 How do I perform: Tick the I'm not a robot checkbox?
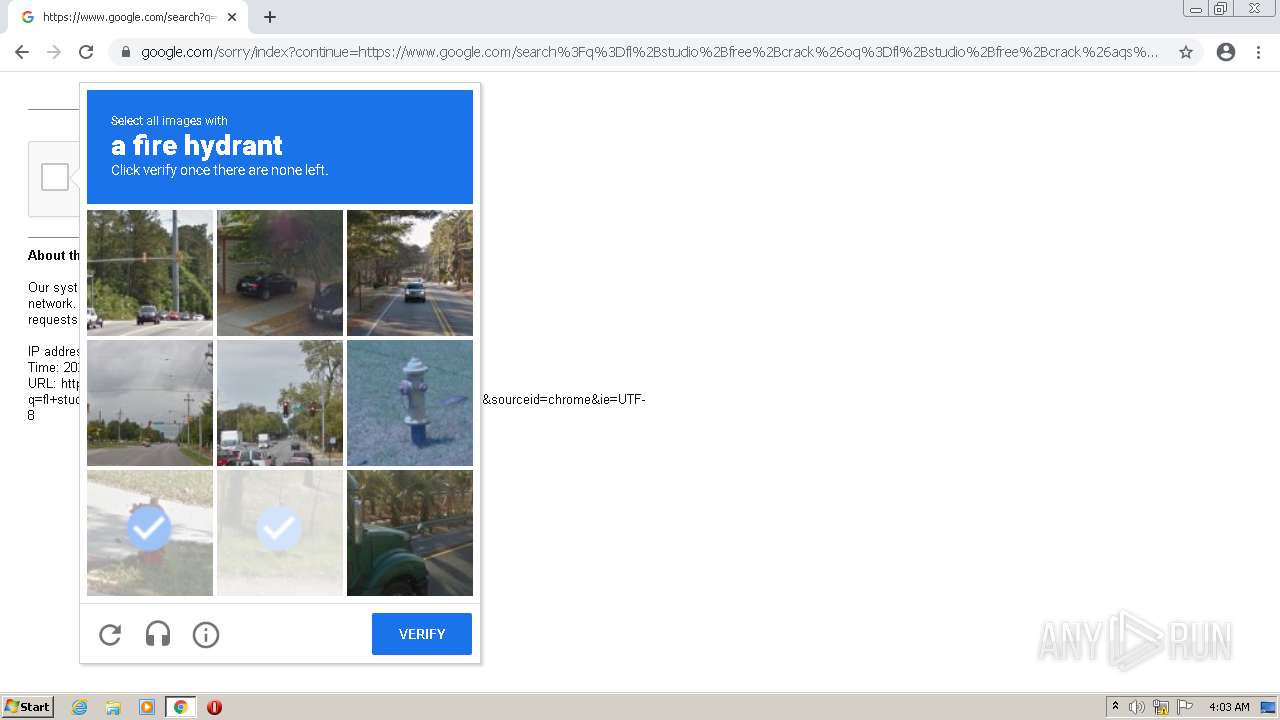click(55, 177)
